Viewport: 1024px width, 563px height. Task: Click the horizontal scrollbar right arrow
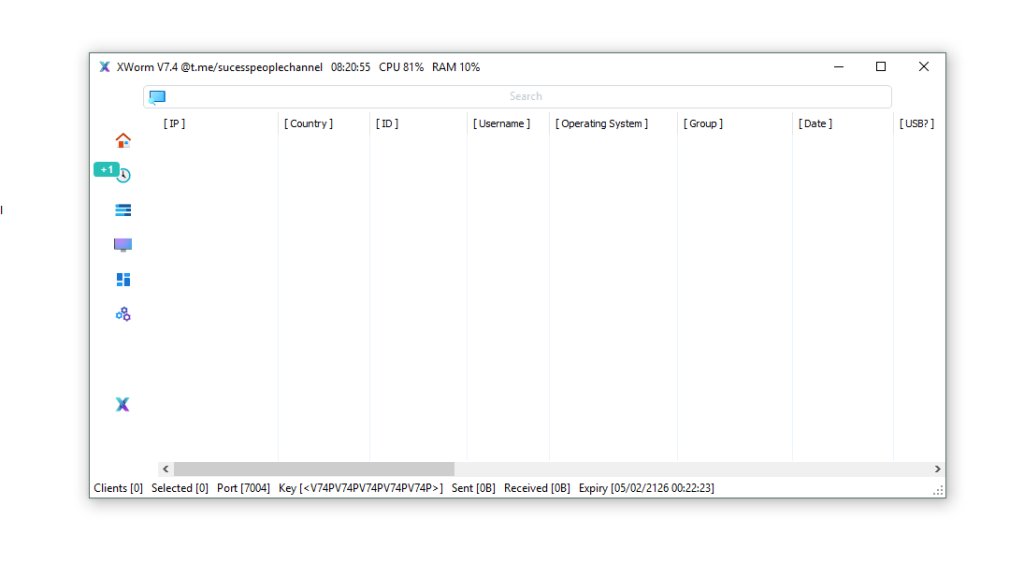pos(937,469)
